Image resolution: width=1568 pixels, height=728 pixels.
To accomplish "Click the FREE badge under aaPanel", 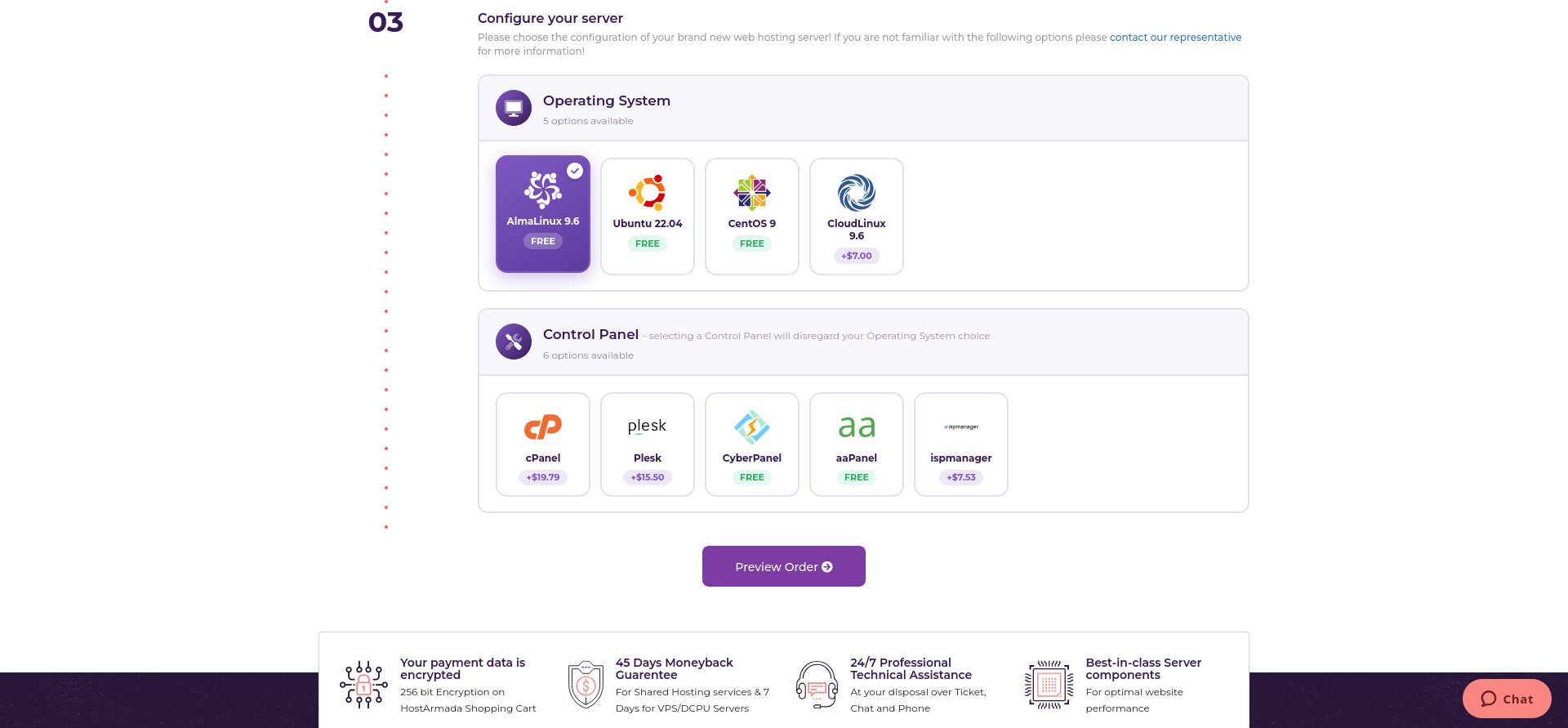I will point(857,477).
